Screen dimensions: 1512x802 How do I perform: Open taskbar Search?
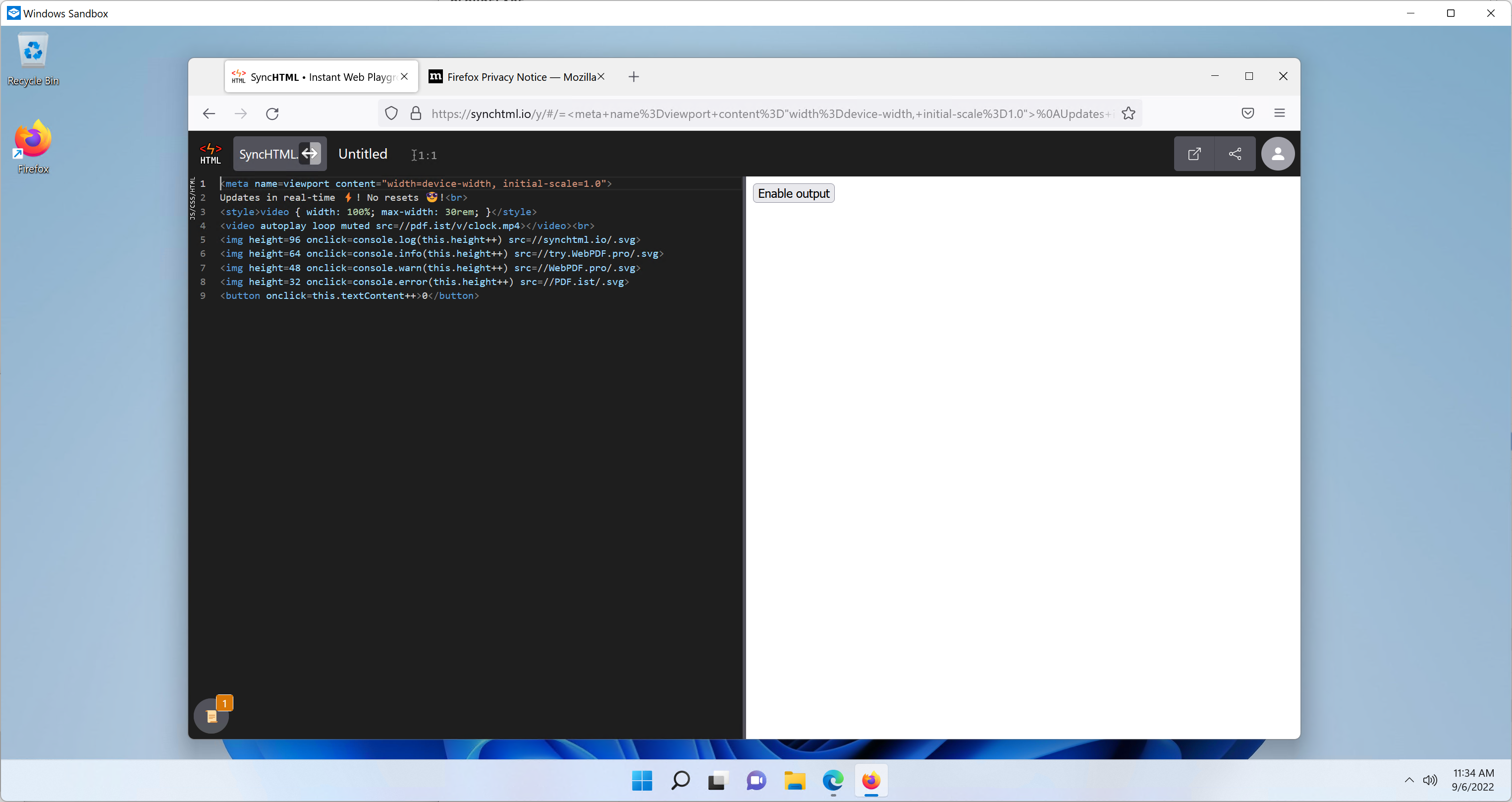click(x=680, y=781)
